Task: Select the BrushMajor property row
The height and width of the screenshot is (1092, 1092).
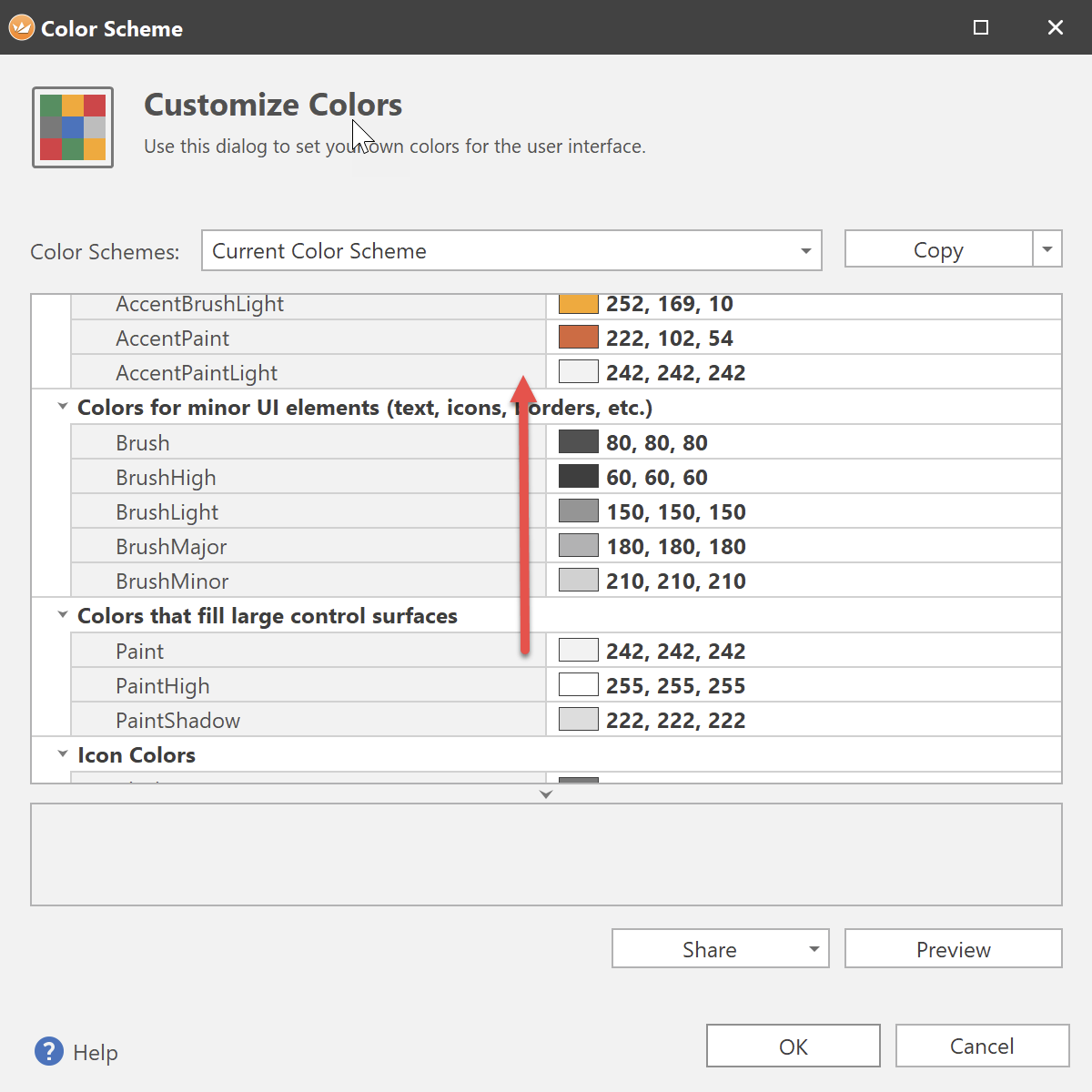Action: [x=171, y=547]
